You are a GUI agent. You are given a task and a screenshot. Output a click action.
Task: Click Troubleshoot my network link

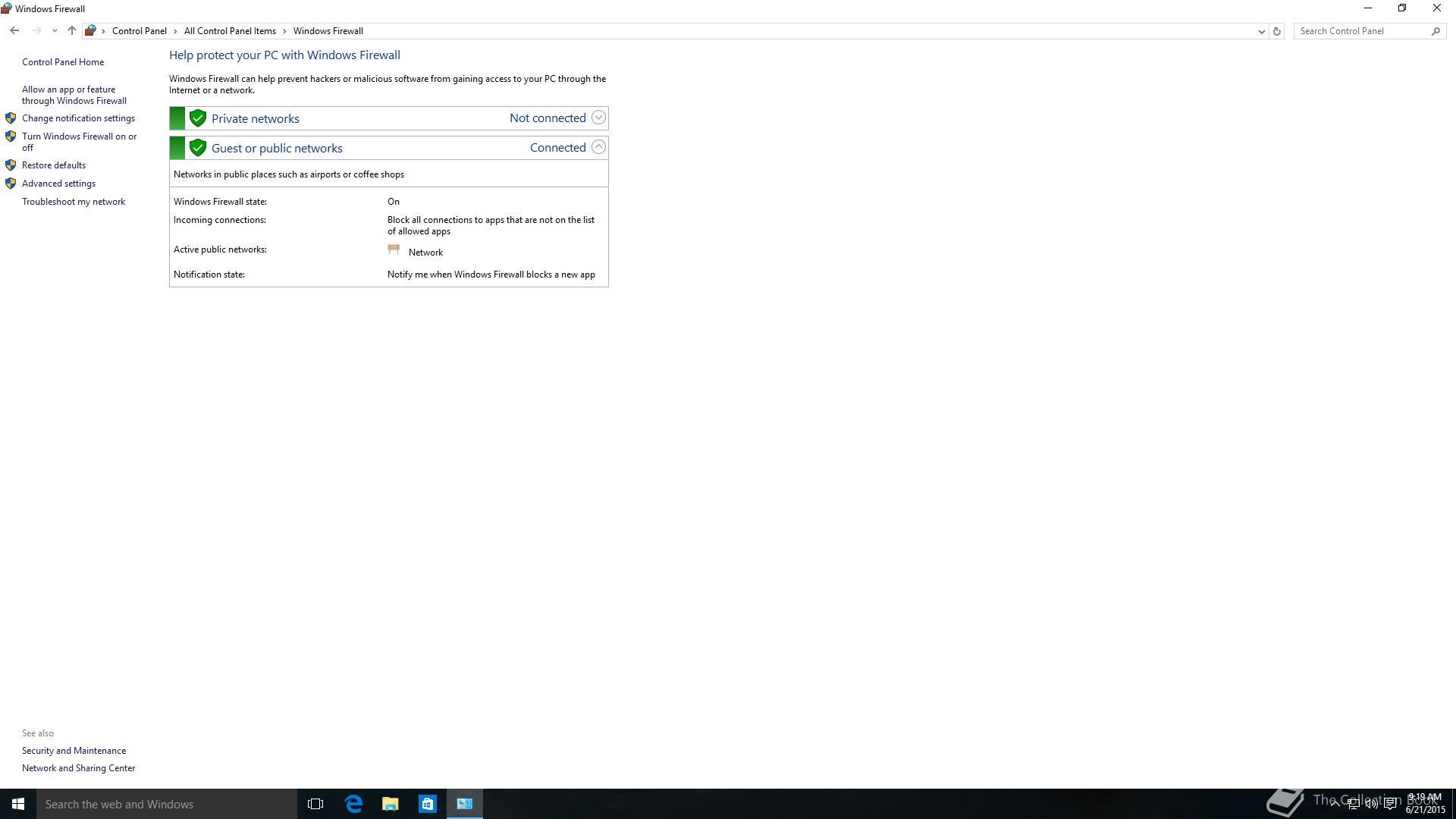pyautogui.click(x=74, y=202)
